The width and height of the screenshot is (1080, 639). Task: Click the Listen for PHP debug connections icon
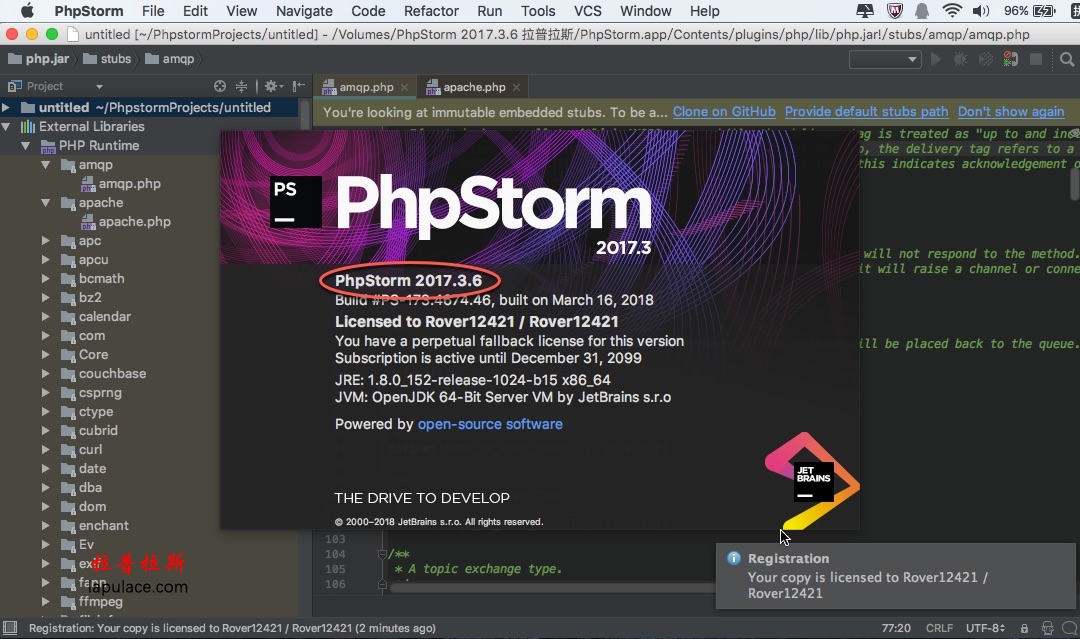(1010, 59)
